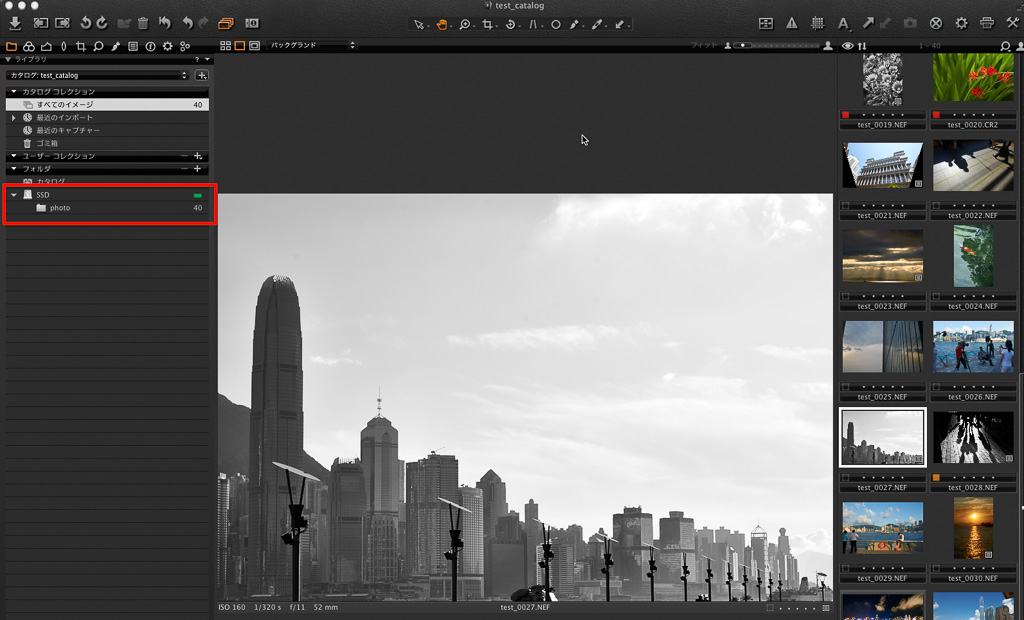Open the Print icon in toolbar
Viewport: 1024px width, 620px height.
tap(987, 23)
